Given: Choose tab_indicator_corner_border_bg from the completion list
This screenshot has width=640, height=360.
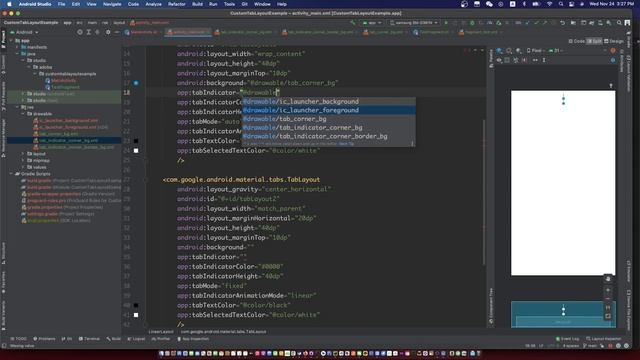Looking at the screenshot, I should coord(329,136).
